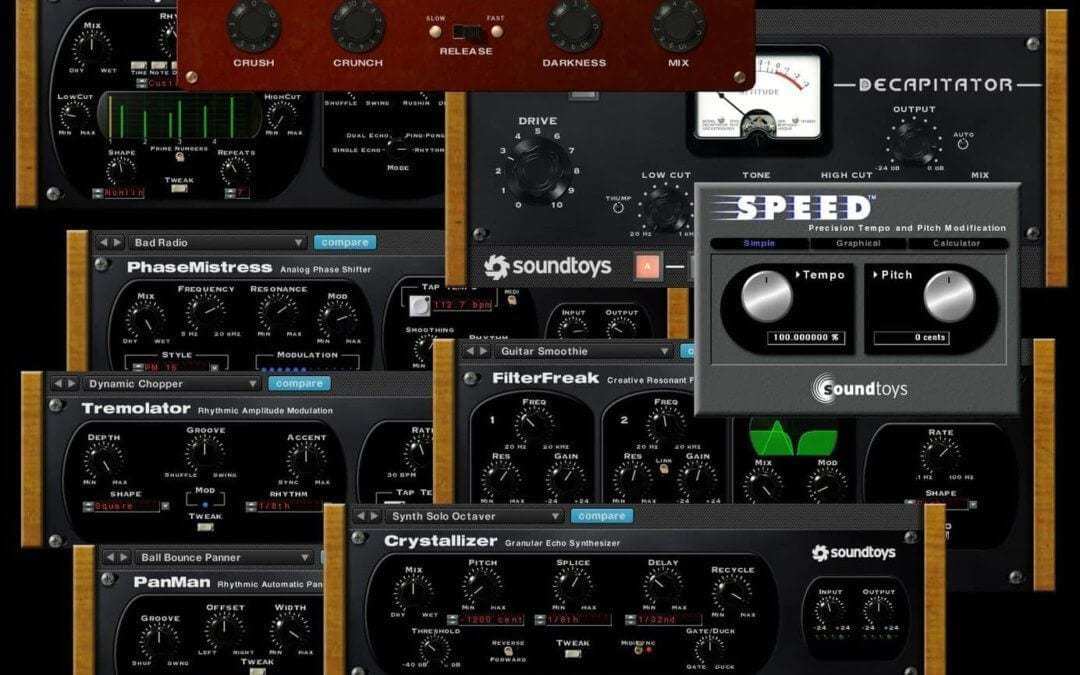Screen dimensions: 1080x675
Task: Open the Style dropdown arrow in PhaseMistress
Action: click(x=215, y=368)
